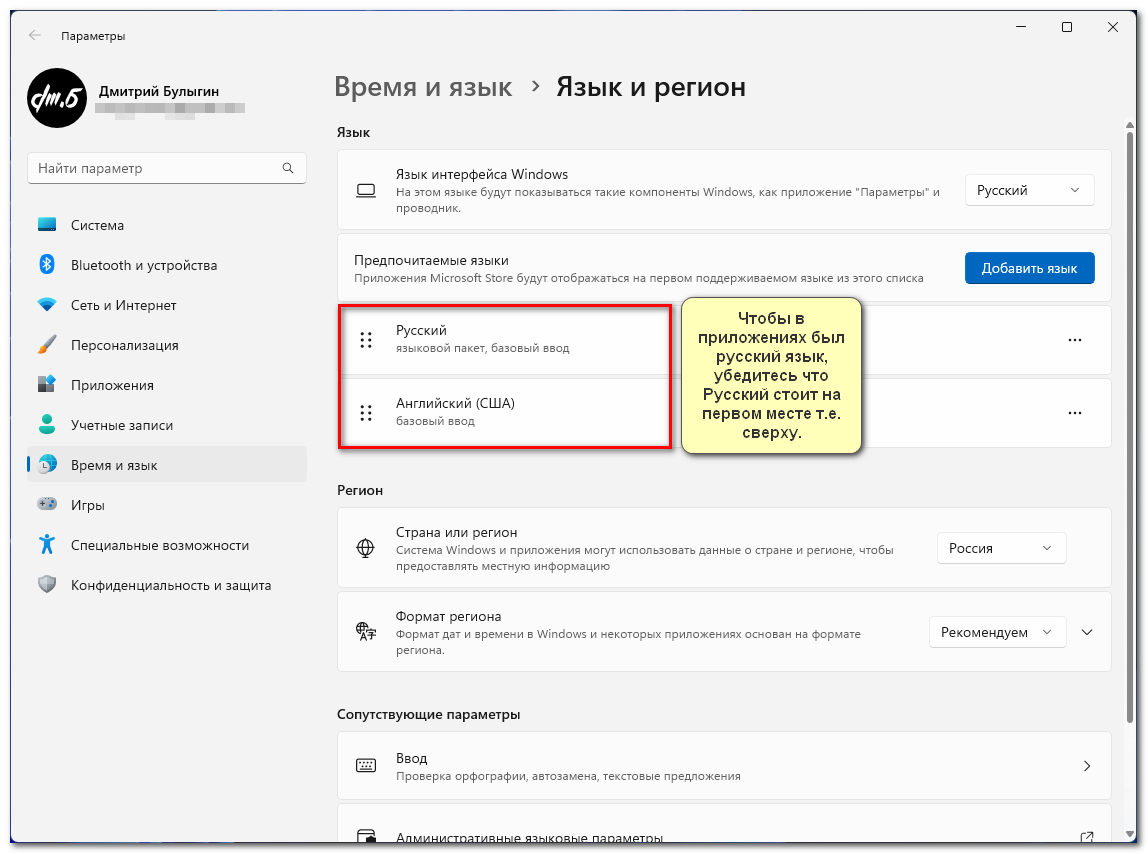Open Windows display language dropdown
The image size is (1148, 854).
coord(1029,190)
